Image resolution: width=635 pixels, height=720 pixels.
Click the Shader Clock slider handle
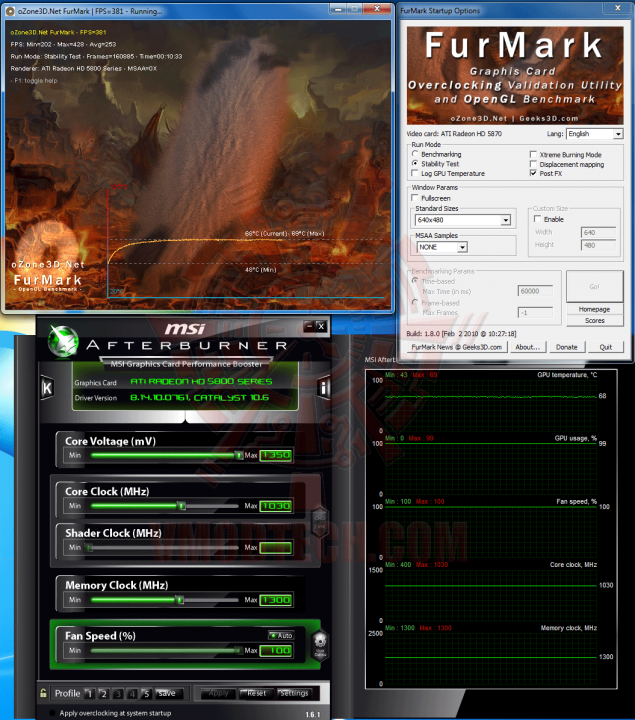click(90, 547)
